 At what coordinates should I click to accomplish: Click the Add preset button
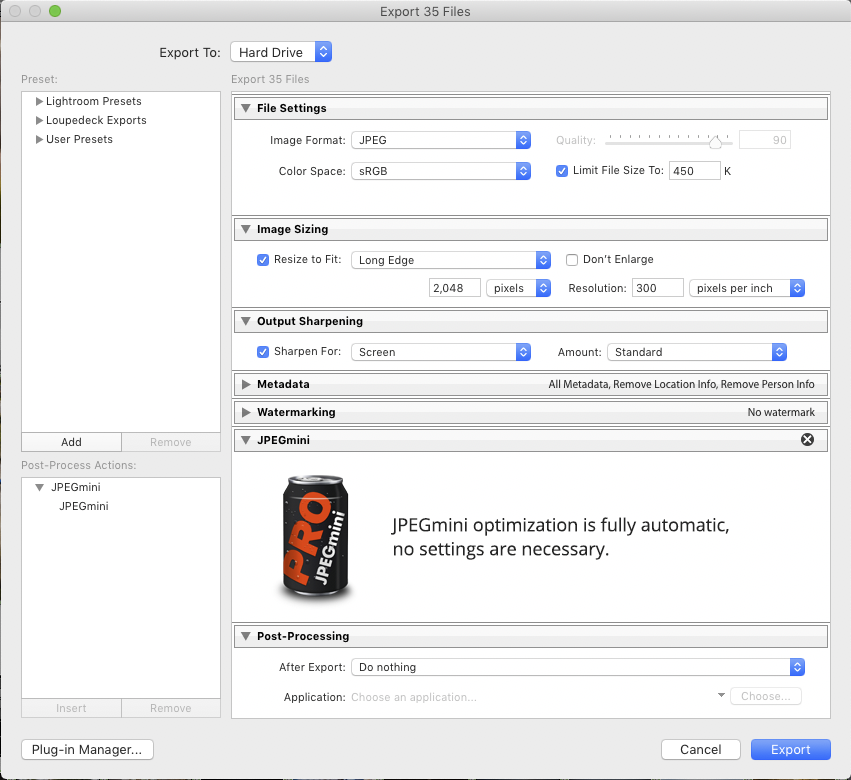(x=71, y=442)
